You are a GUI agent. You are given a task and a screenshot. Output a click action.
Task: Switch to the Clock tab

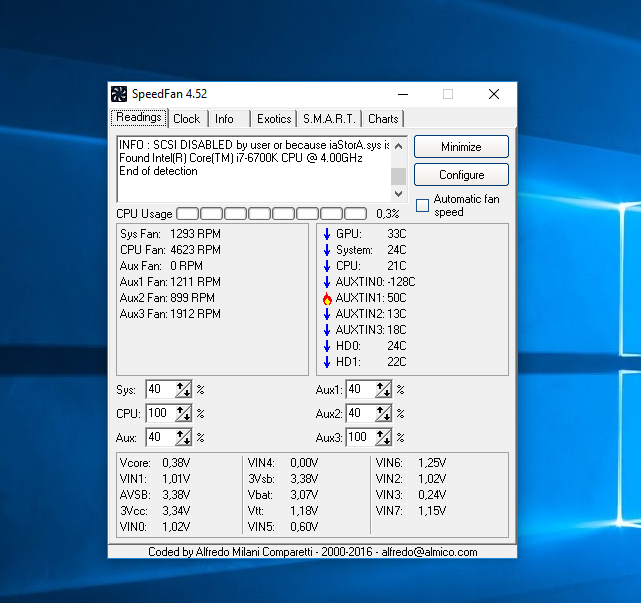point(186,119)
